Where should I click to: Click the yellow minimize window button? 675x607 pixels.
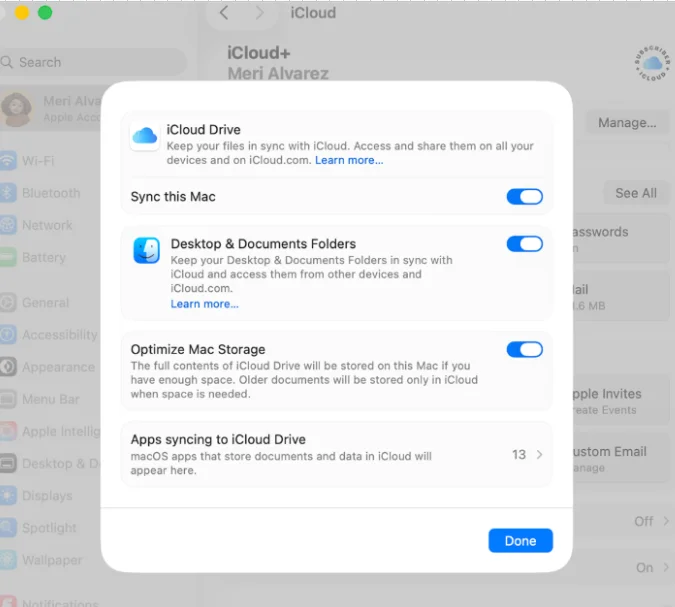pos(22,13)
